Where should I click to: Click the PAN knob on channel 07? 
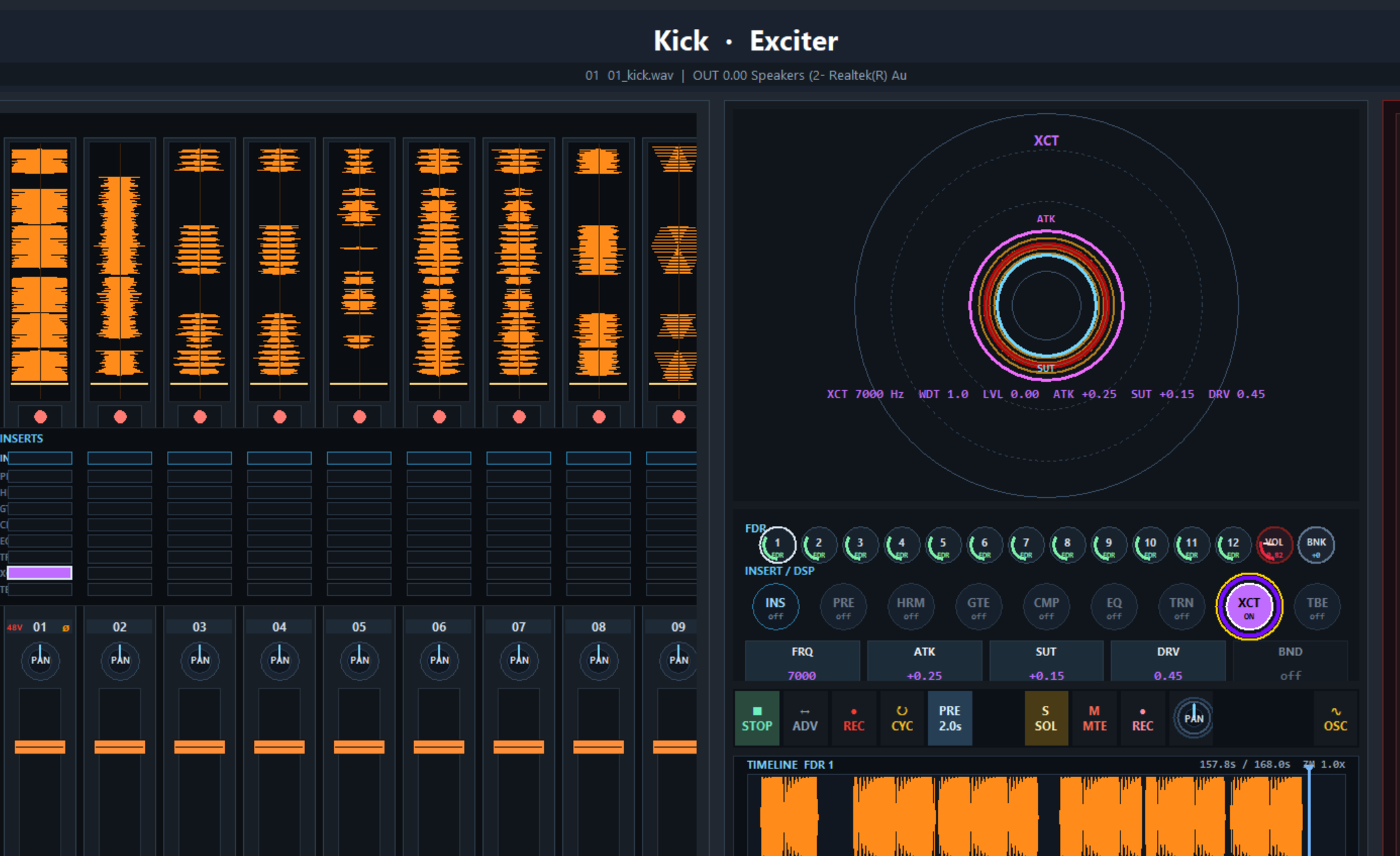(519, 660)
